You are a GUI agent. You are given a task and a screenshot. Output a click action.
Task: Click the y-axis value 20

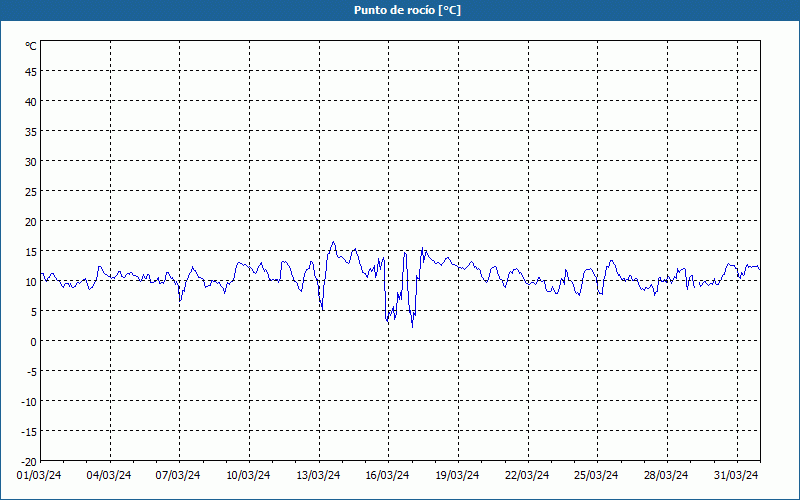[31, 222]
